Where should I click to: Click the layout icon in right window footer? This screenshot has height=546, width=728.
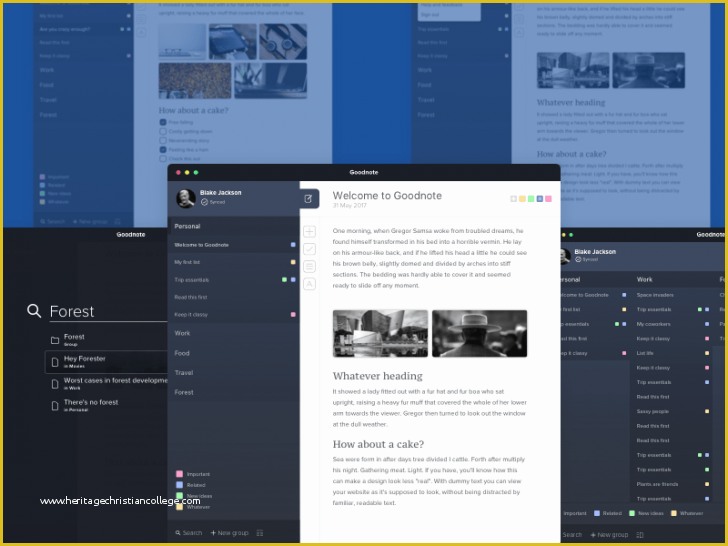[640, 535]
